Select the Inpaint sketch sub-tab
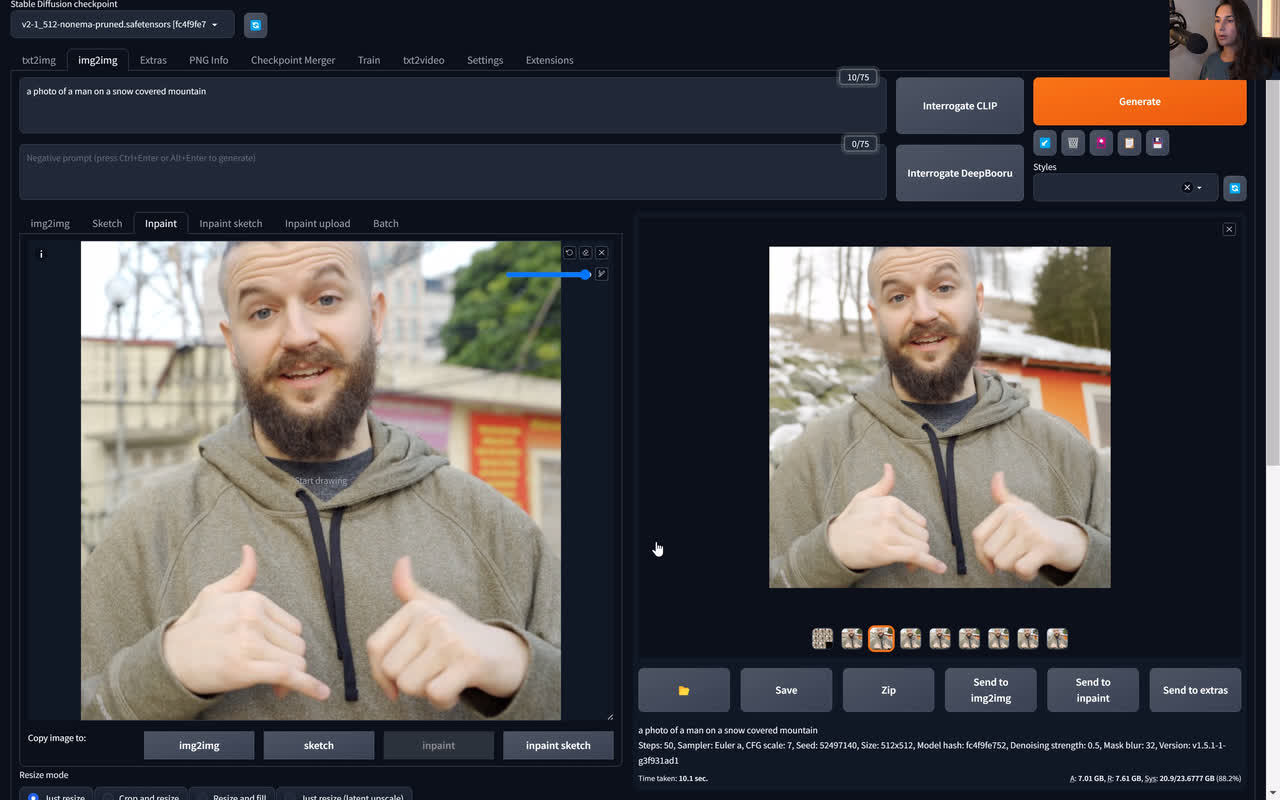 coord(231,223)
